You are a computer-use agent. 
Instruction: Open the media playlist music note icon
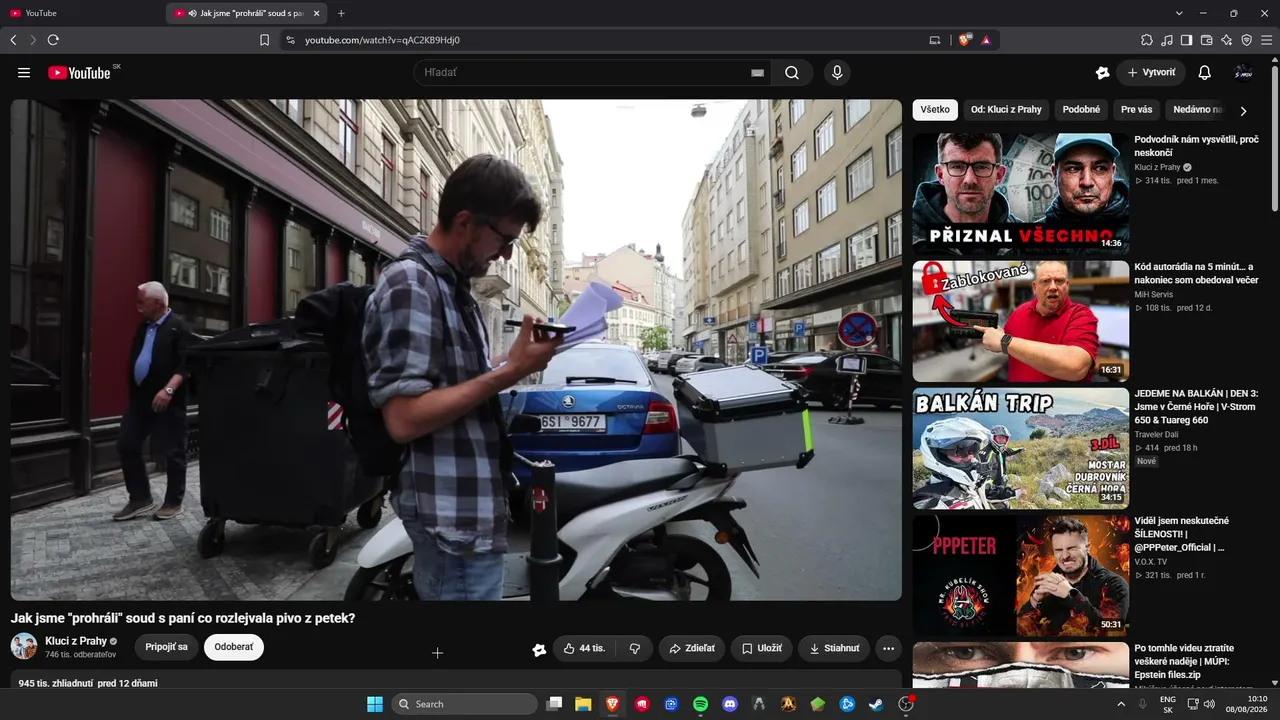1167,40
